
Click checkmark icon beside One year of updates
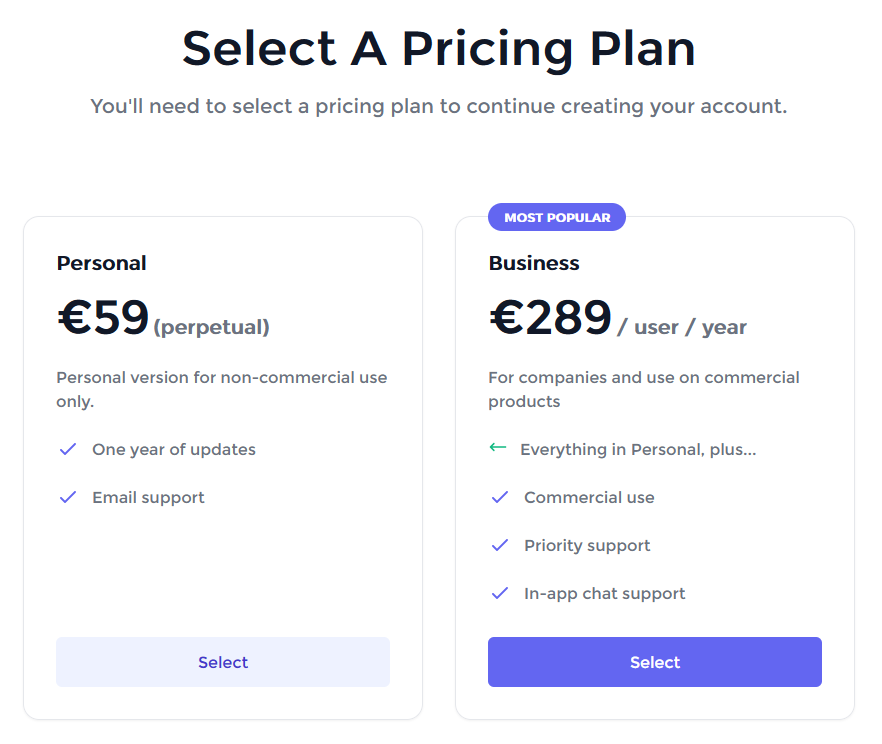point(68,449)
